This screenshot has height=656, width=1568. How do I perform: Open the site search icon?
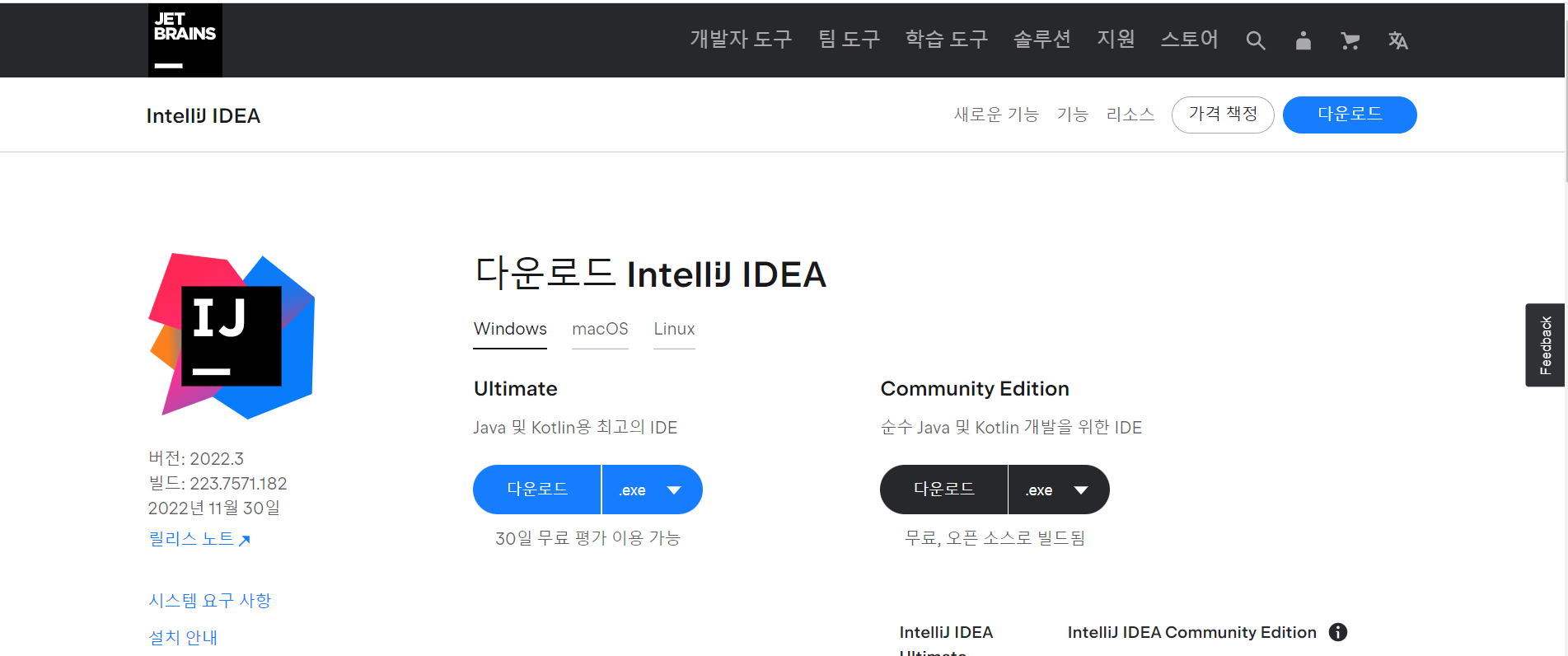coord(1255,40)
